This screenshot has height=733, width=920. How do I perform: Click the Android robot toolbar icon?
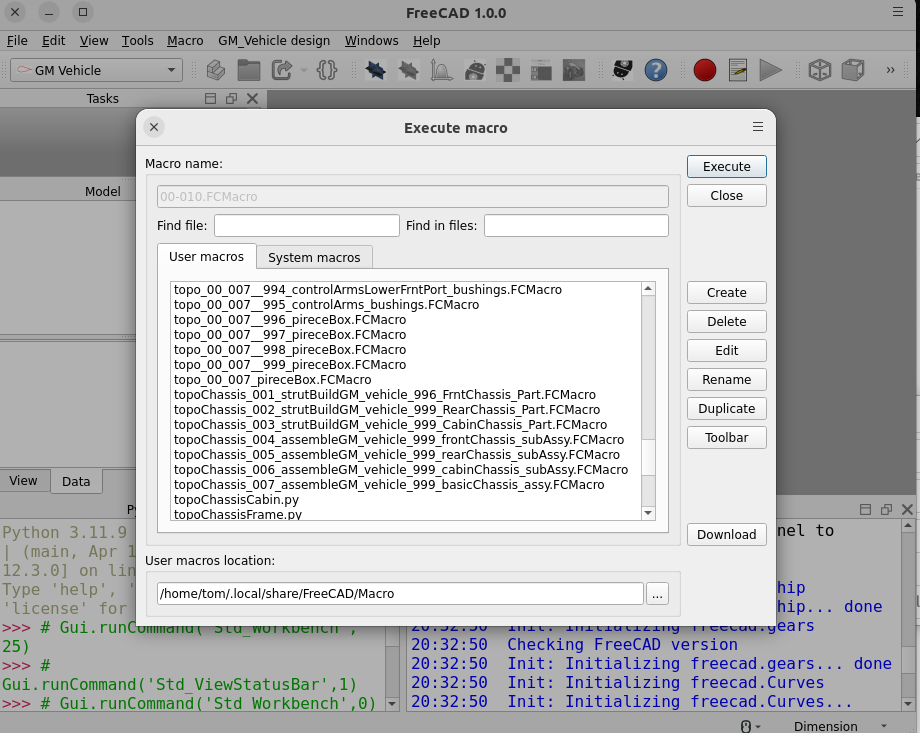click(476, 70)
